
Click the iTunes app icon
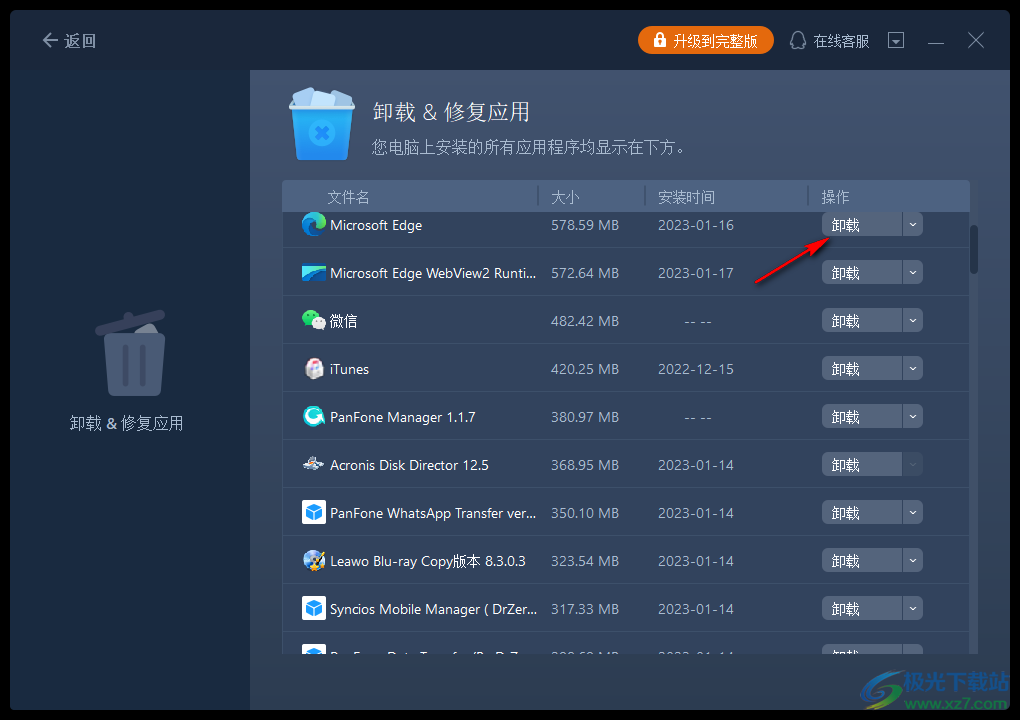click(x=314, y=369)
